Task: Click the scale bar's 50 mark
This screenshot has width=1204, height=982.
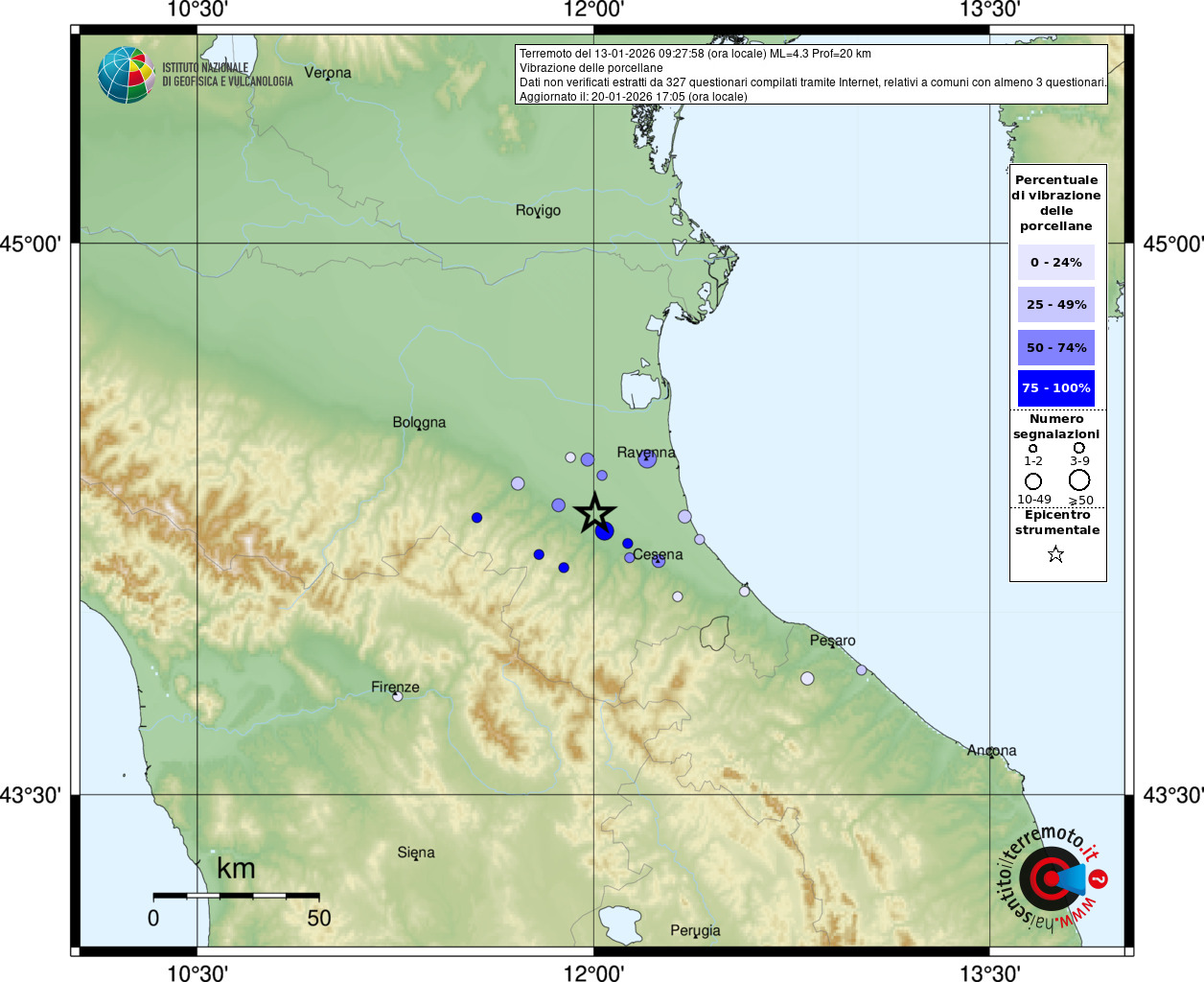Action: click(319, 918)
